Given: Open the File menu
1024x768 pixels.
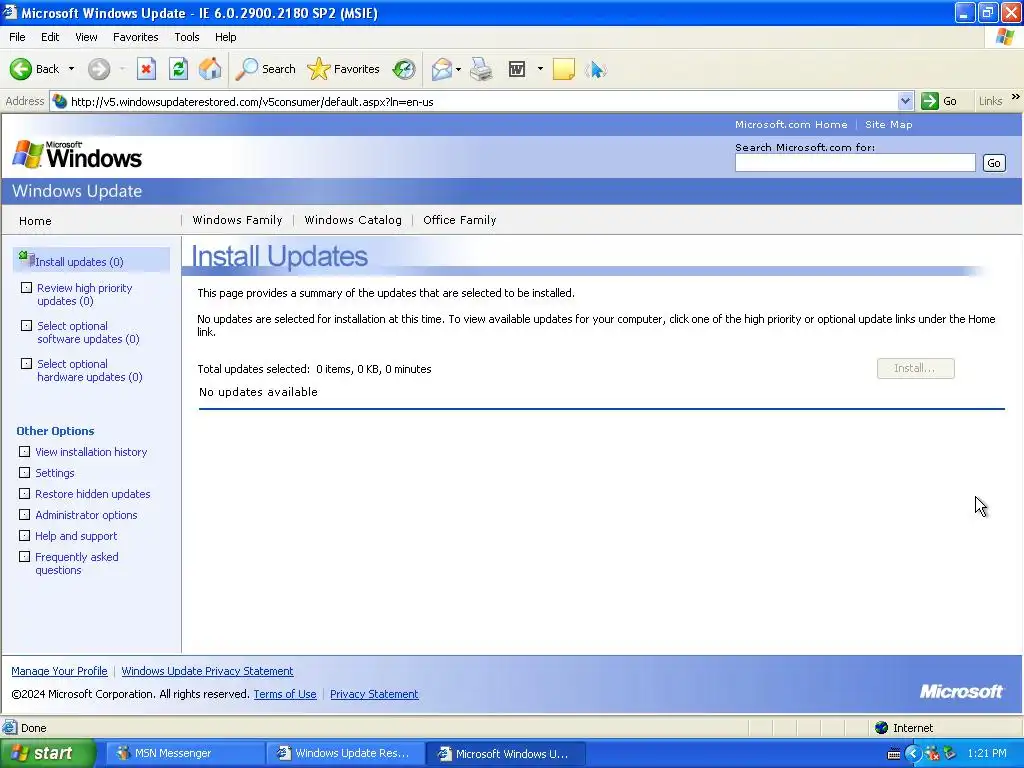Looking at the screenshot, I should tap(17, 37).
